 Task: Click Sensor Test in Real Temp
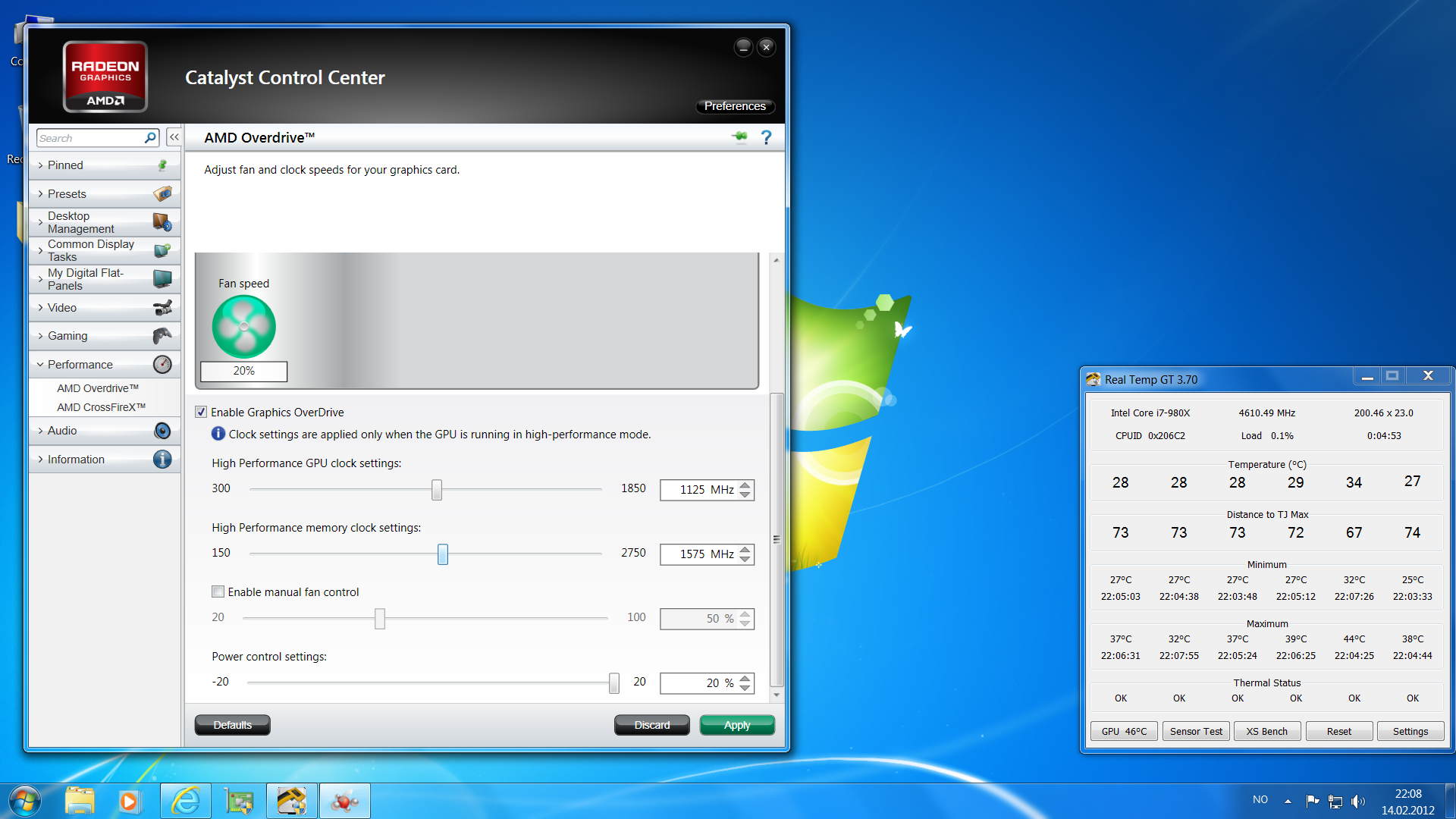point(1196,731)
